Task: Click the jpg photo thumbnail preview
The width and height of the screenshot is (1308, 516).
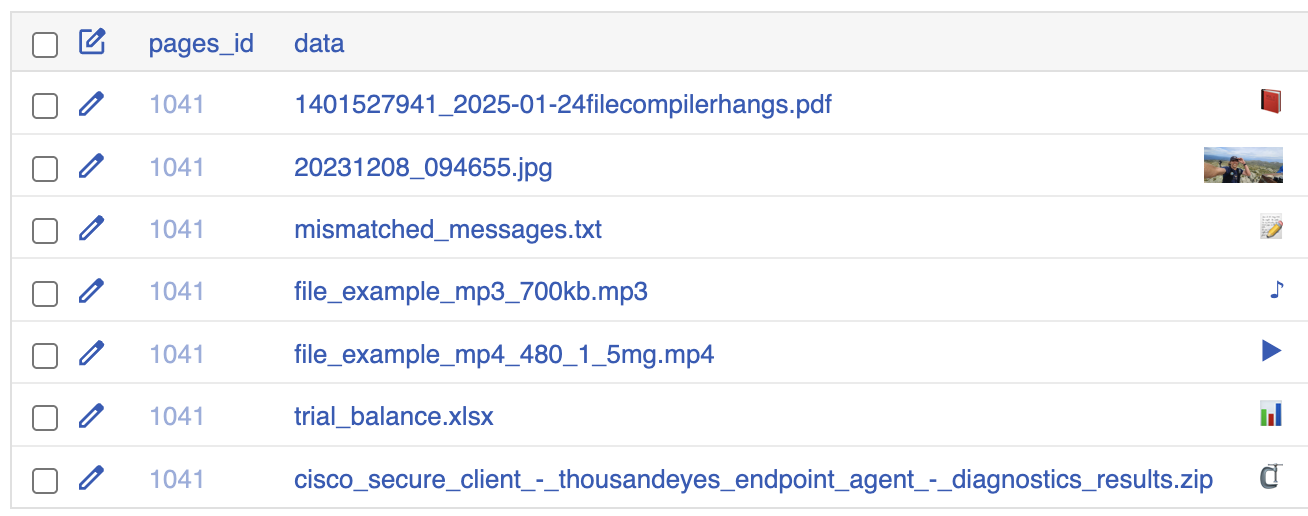Action: click(1243, 165)
